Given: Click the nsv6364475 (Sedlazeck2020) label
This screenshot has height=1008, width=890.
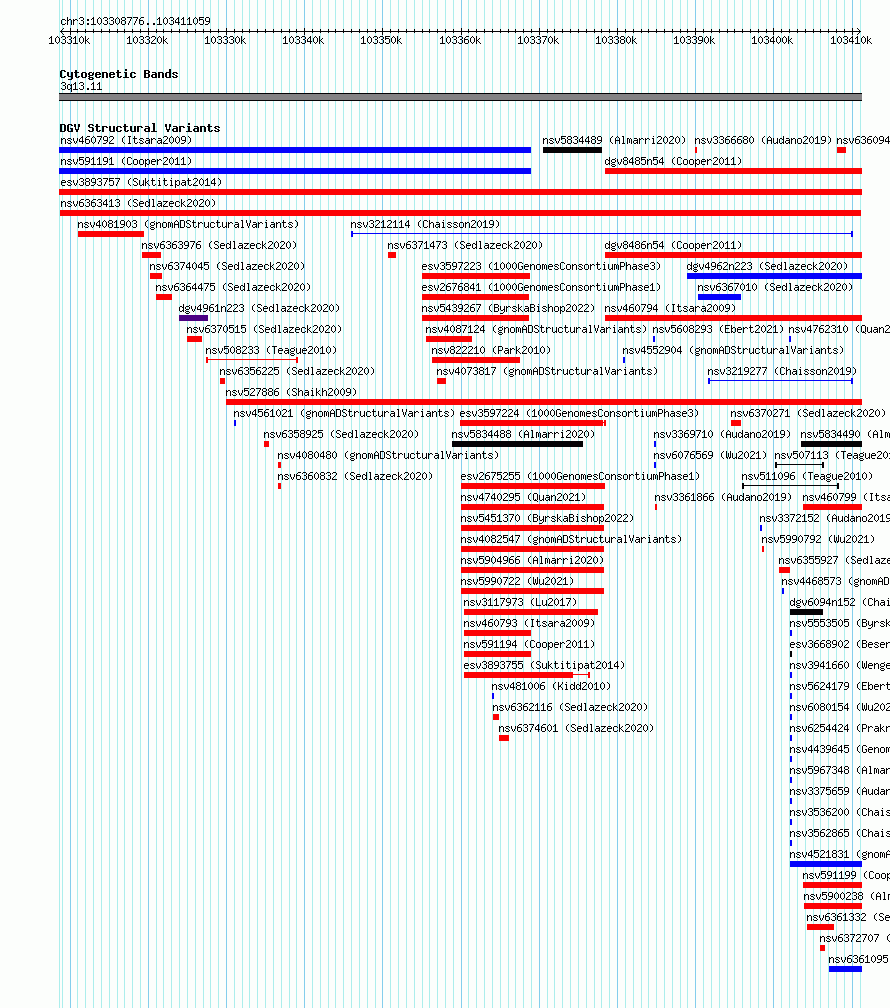Looking at the screenshot, I should (x=233, y=287).
